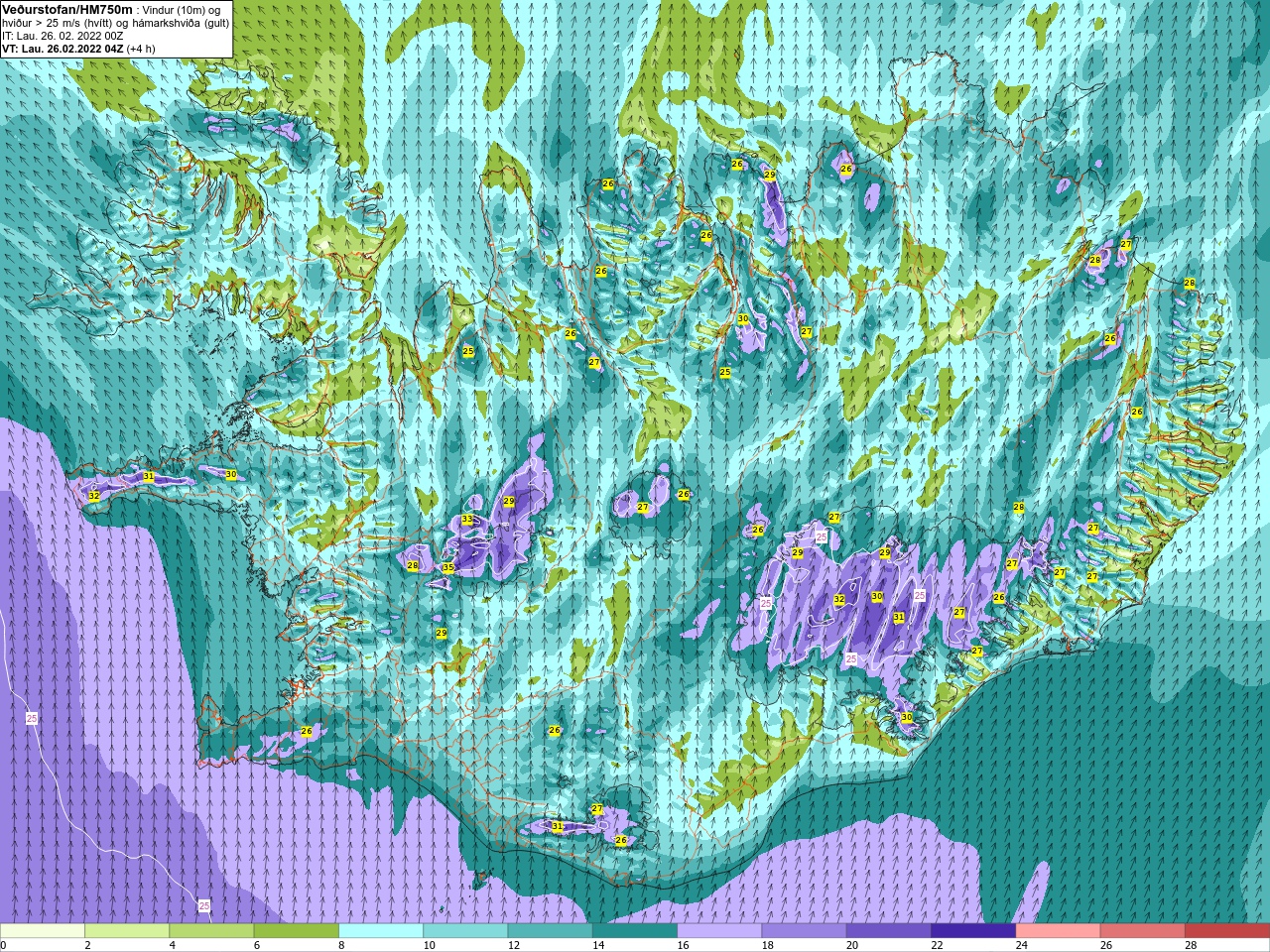Image resolution: width=1270 pixels, height=952 pixels.
Task: Click the legend scale number '14'
Action: (x=597, y=945)
